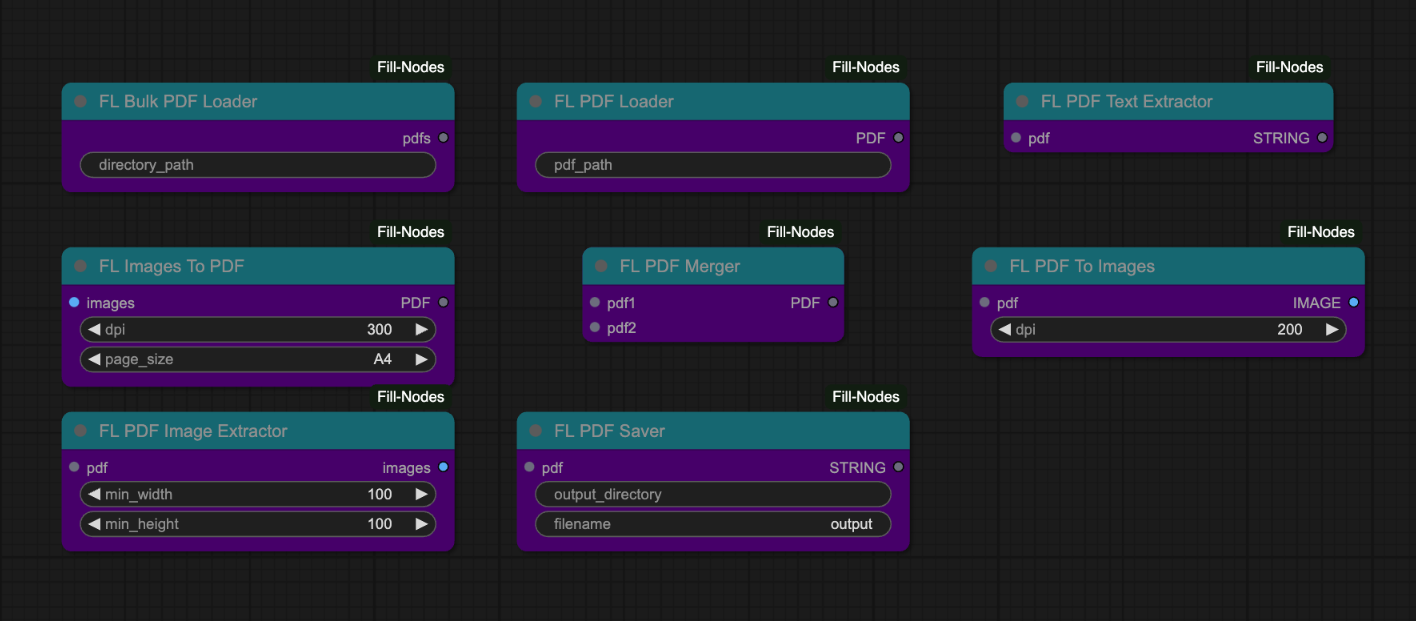Click the STRING output socket on FL PDF Saver

pyautogui.click(x=898, y=467)
